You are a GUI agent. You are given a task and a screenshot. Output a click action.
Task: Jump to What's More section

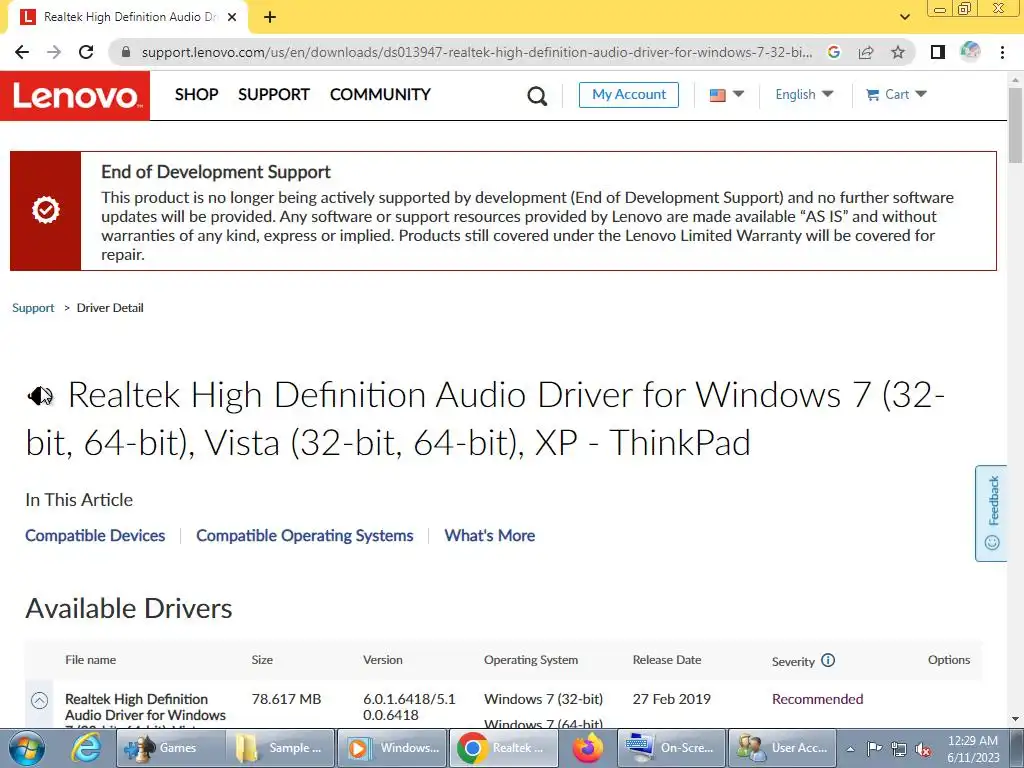(x=490, y=536)
